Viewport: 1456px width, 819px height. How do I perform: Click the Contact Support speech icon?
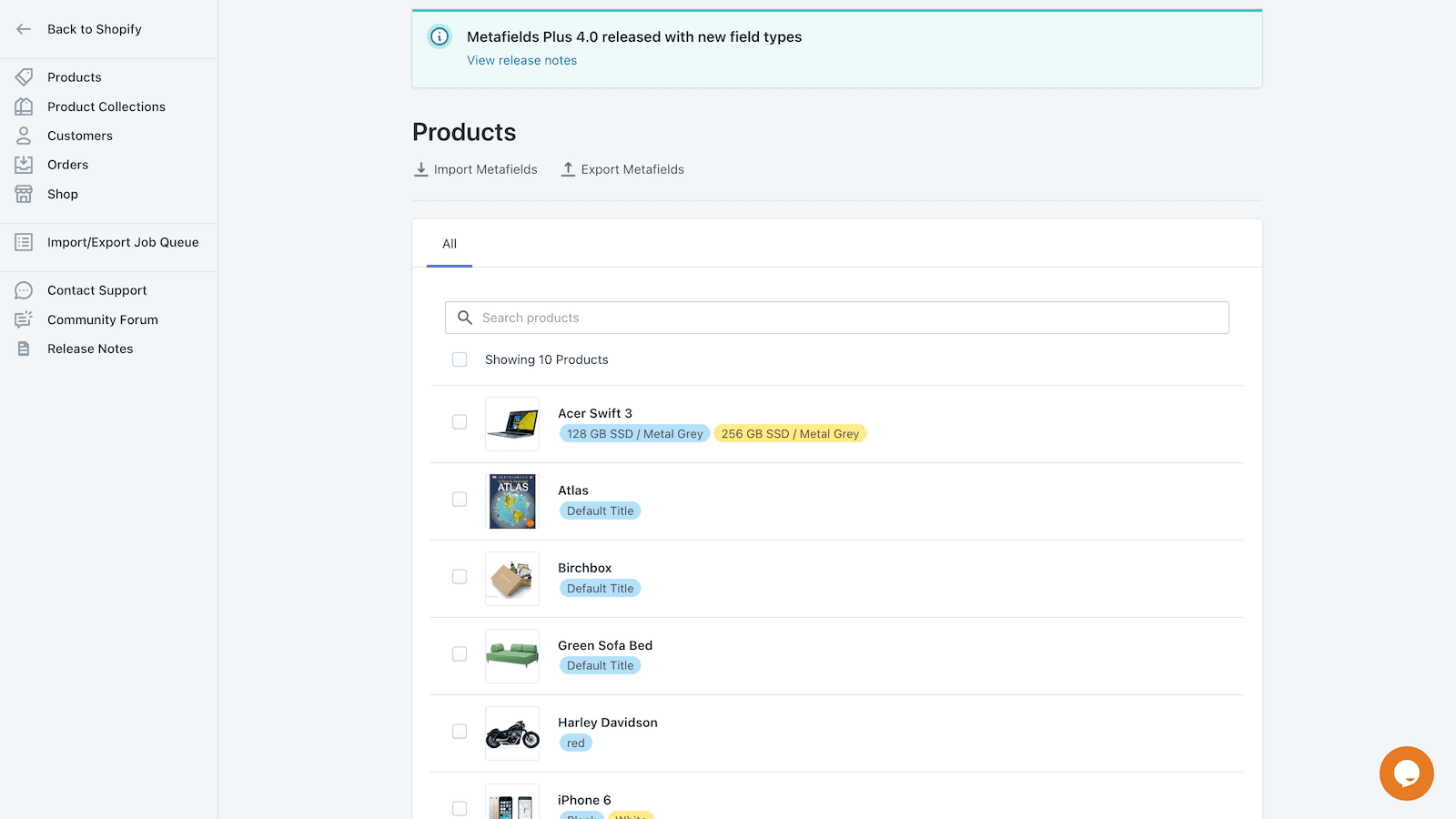click(x=24, y=290)
